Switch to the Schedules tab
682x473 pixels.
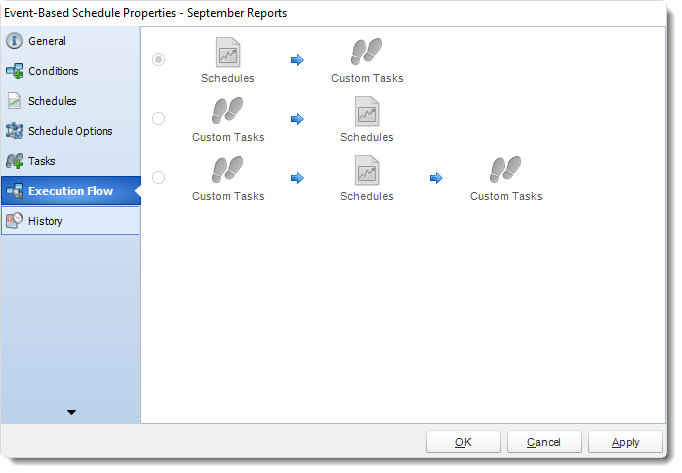click(71, 101)
